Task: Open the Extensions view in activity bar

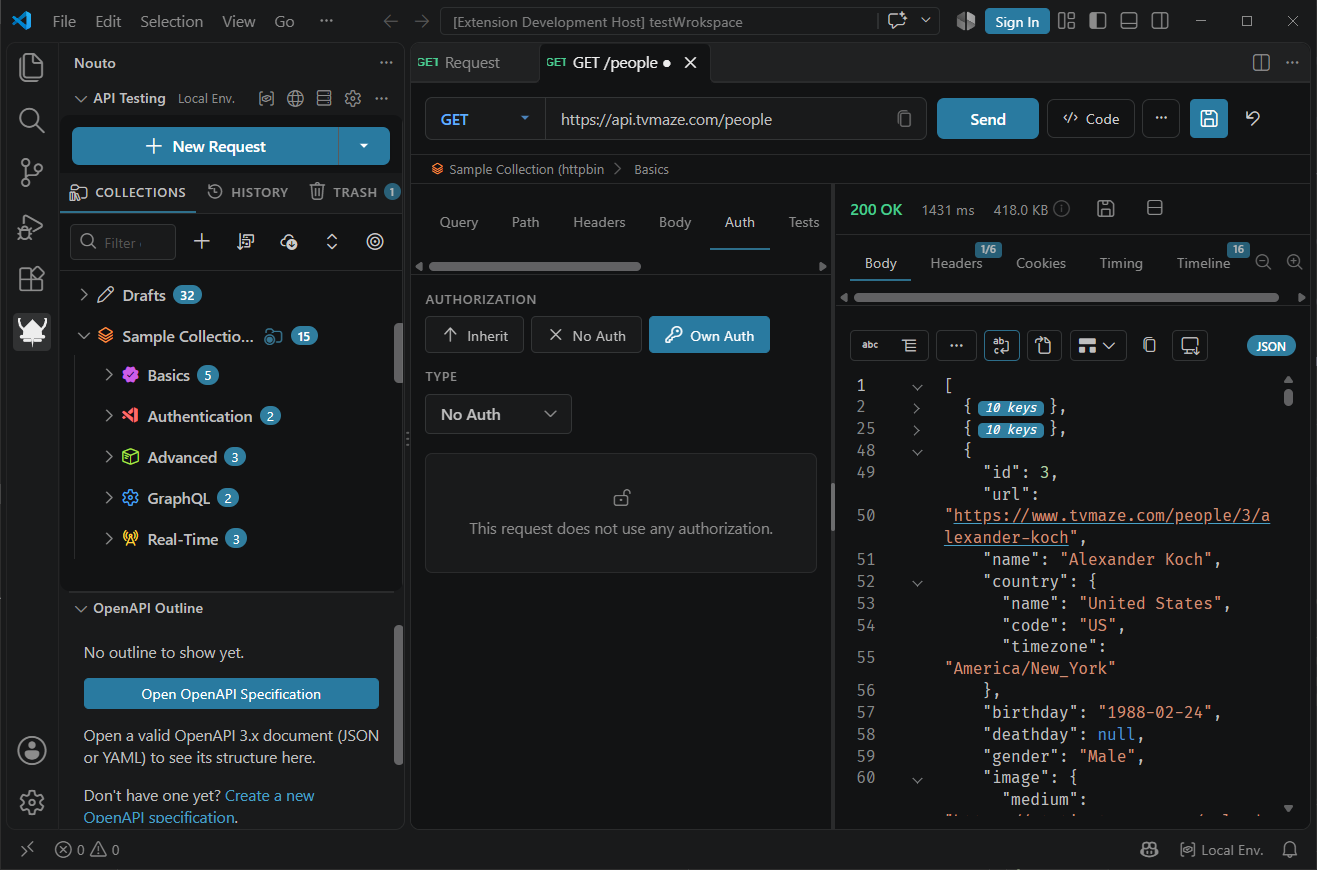Action: [x=32, y=279]
